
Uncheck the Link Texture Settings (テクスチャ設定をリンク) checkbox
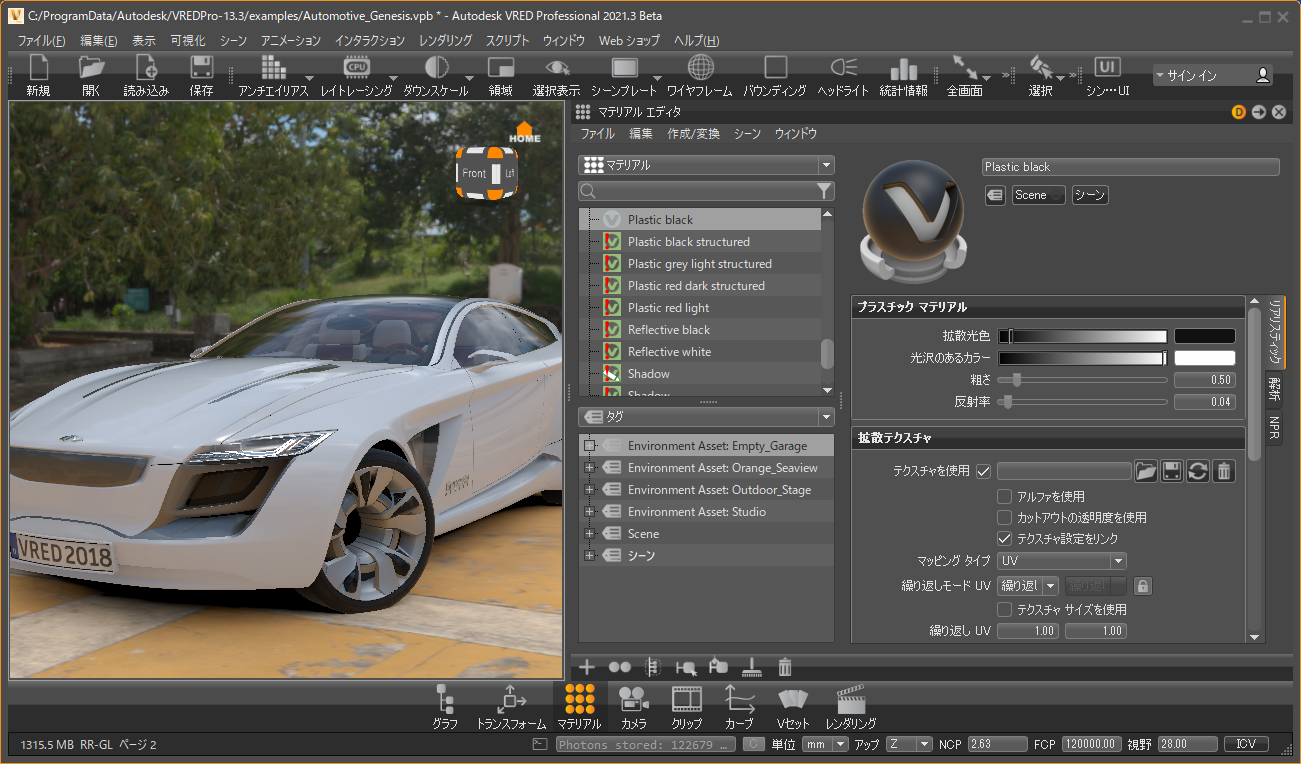click(x=1005, y=538)
